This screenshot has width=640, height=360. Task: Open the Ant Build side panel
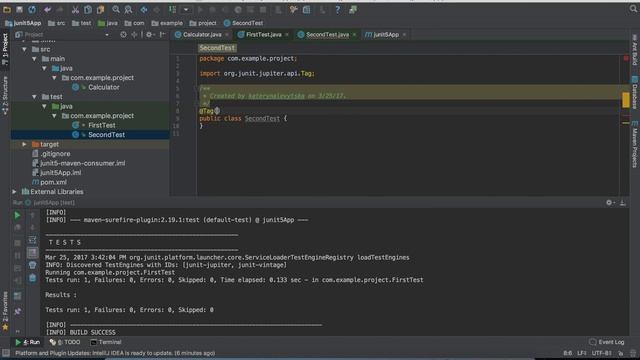[x=635, y=49]
